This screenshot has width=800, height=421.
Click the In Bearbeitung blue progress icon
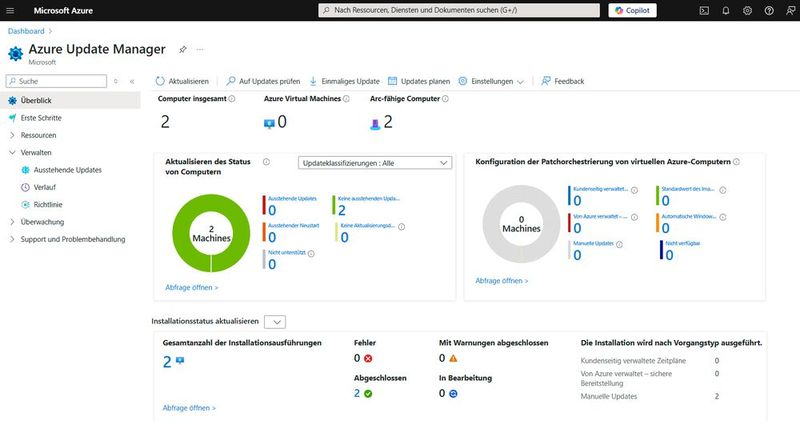453,393
